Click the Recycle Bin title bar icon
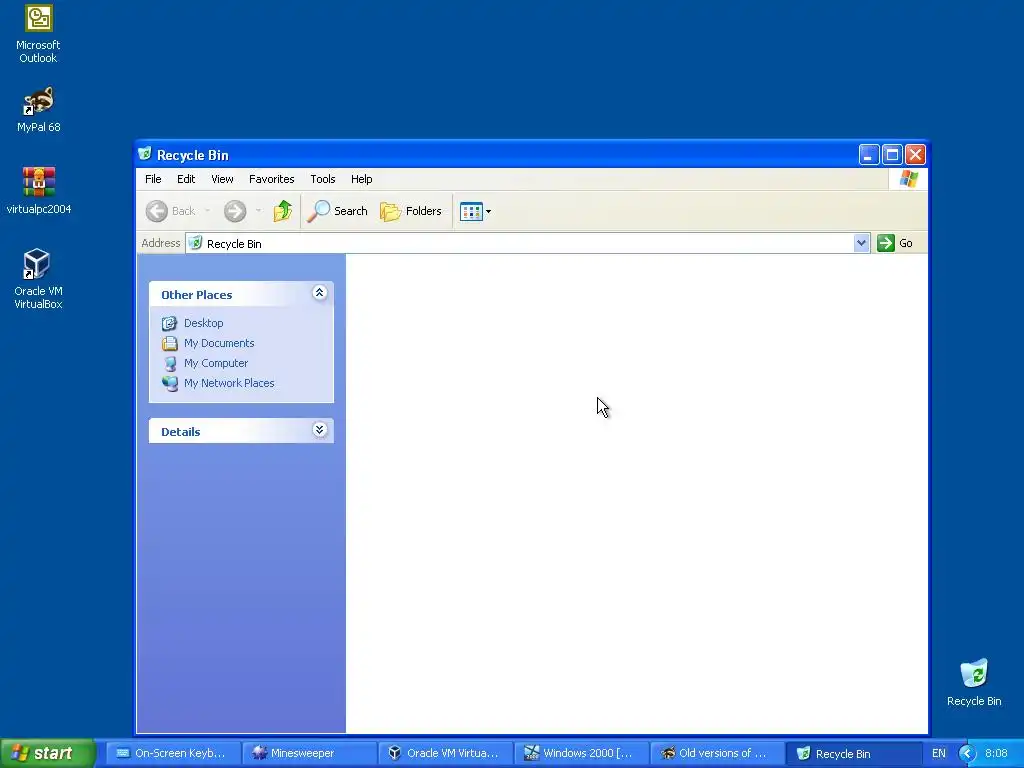 [x=145, y=154]
